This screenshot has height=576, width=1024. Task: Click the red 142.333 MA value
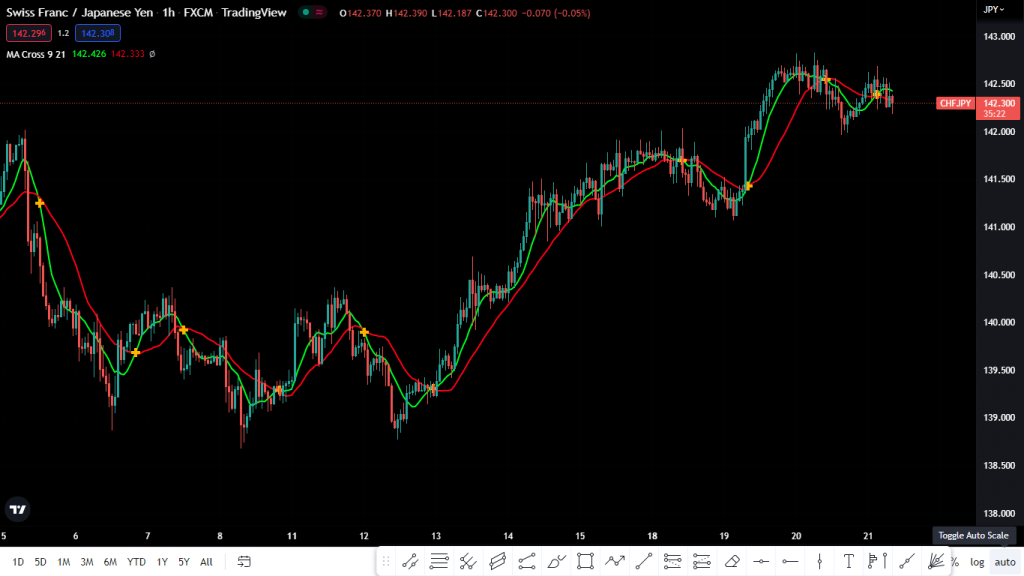click(x=127, y=54)
